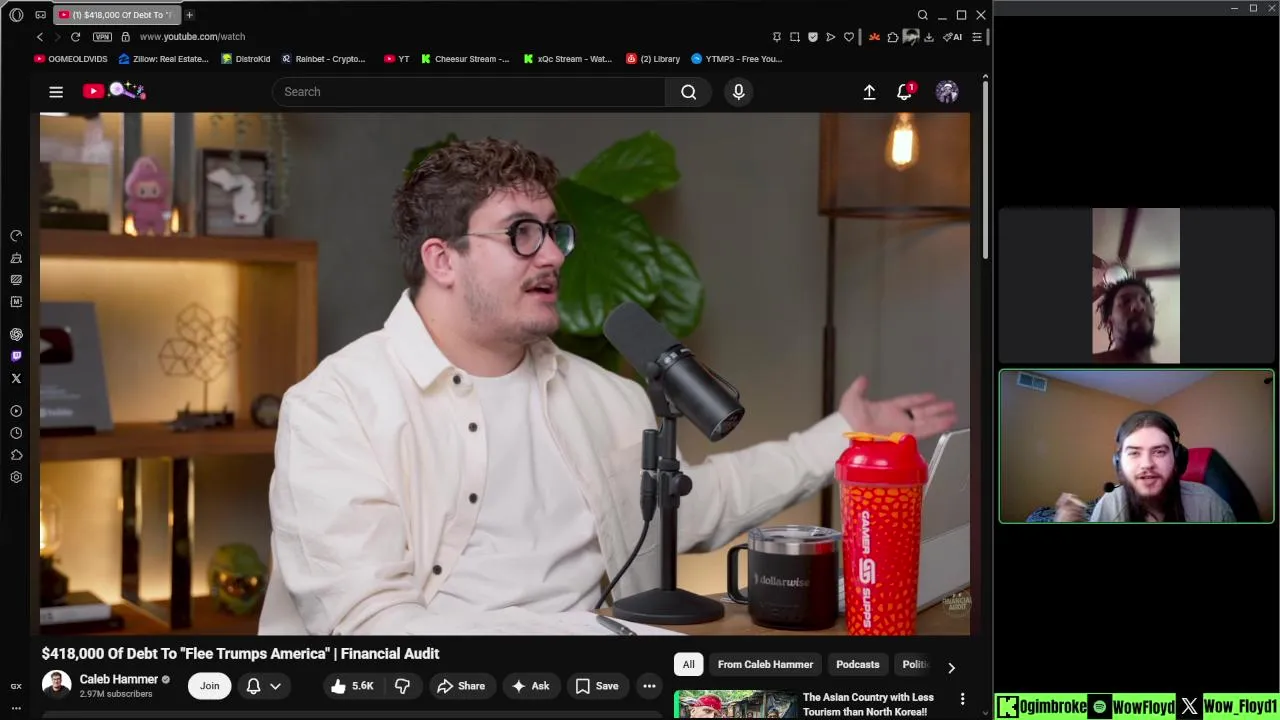Expand the subscription bell notification dropdown

264,686
